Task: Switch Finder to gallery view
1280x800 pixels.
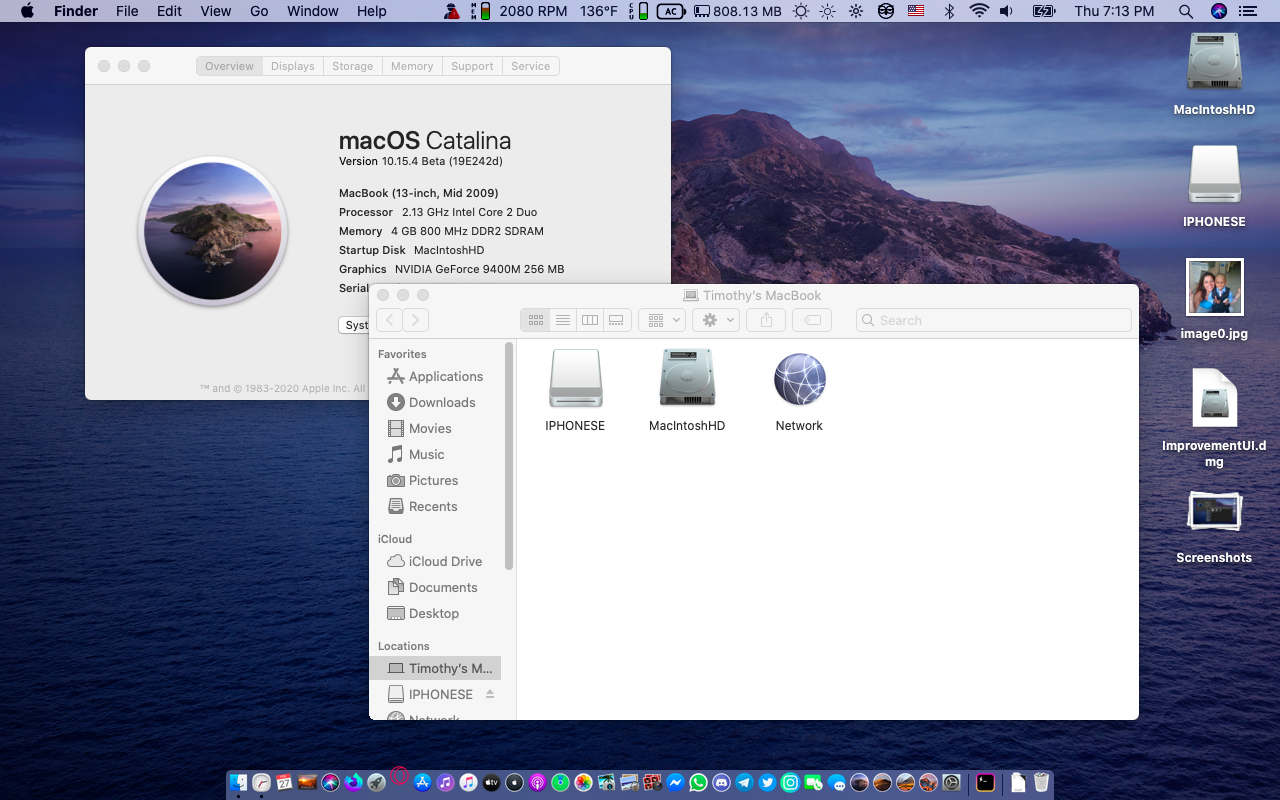Action: click(617, 320)
